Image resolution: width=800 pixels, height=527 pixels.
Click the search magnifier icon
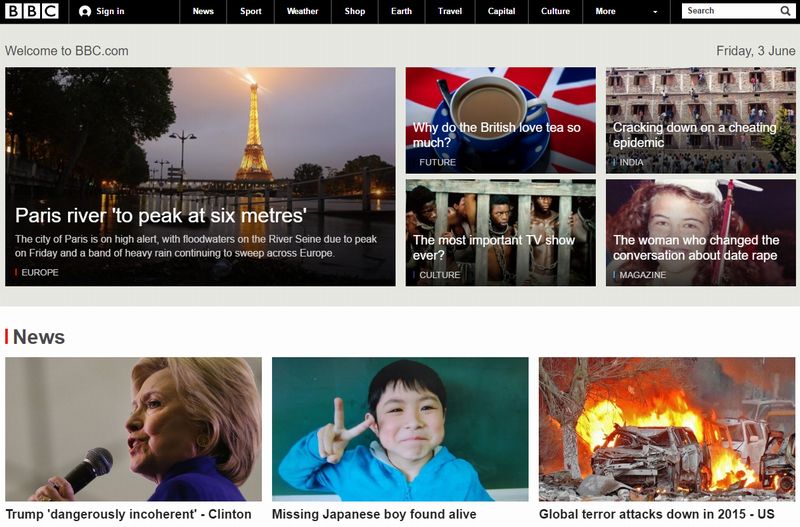coord(785,11)
